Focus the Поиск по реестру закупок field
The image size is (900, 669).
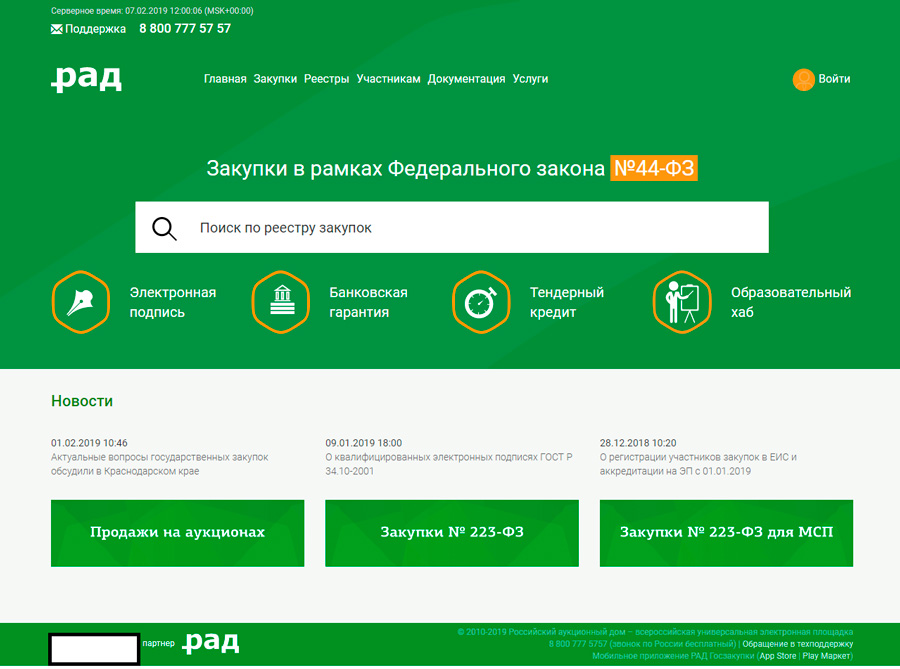[x=470, y=228]
